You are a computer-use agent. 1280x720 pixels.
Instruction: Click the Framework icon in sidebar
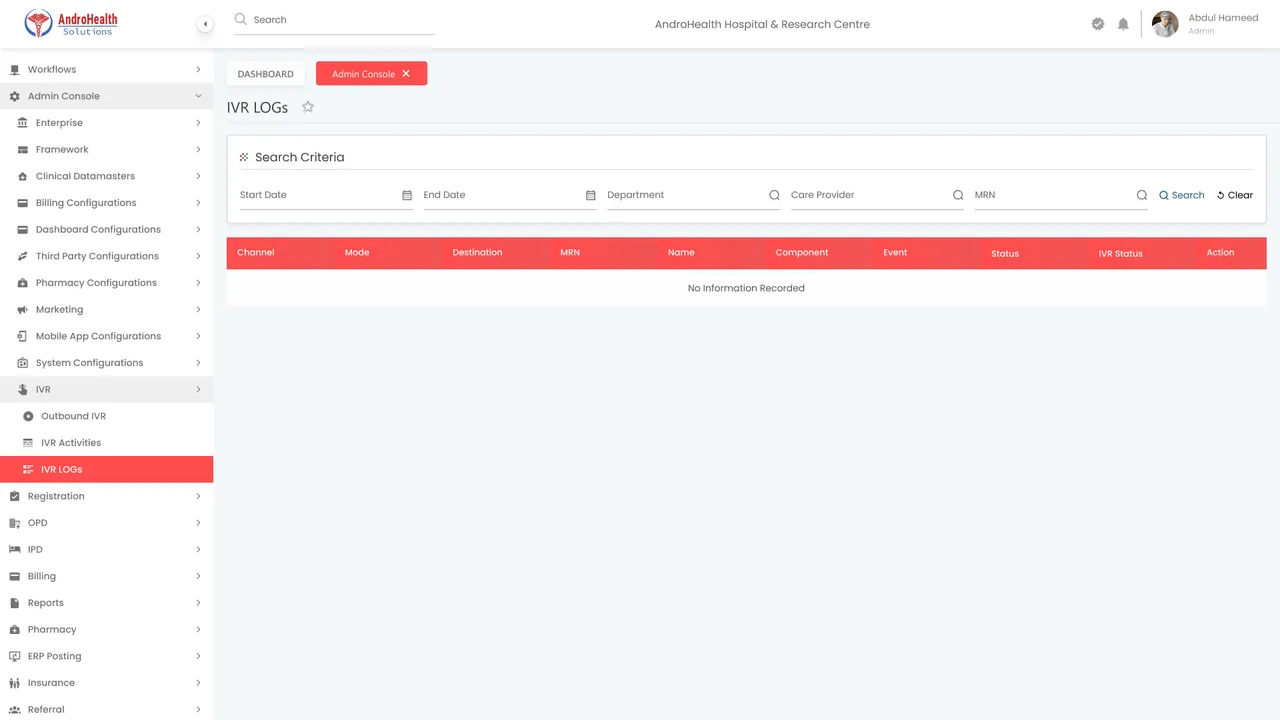pos(23,150)
